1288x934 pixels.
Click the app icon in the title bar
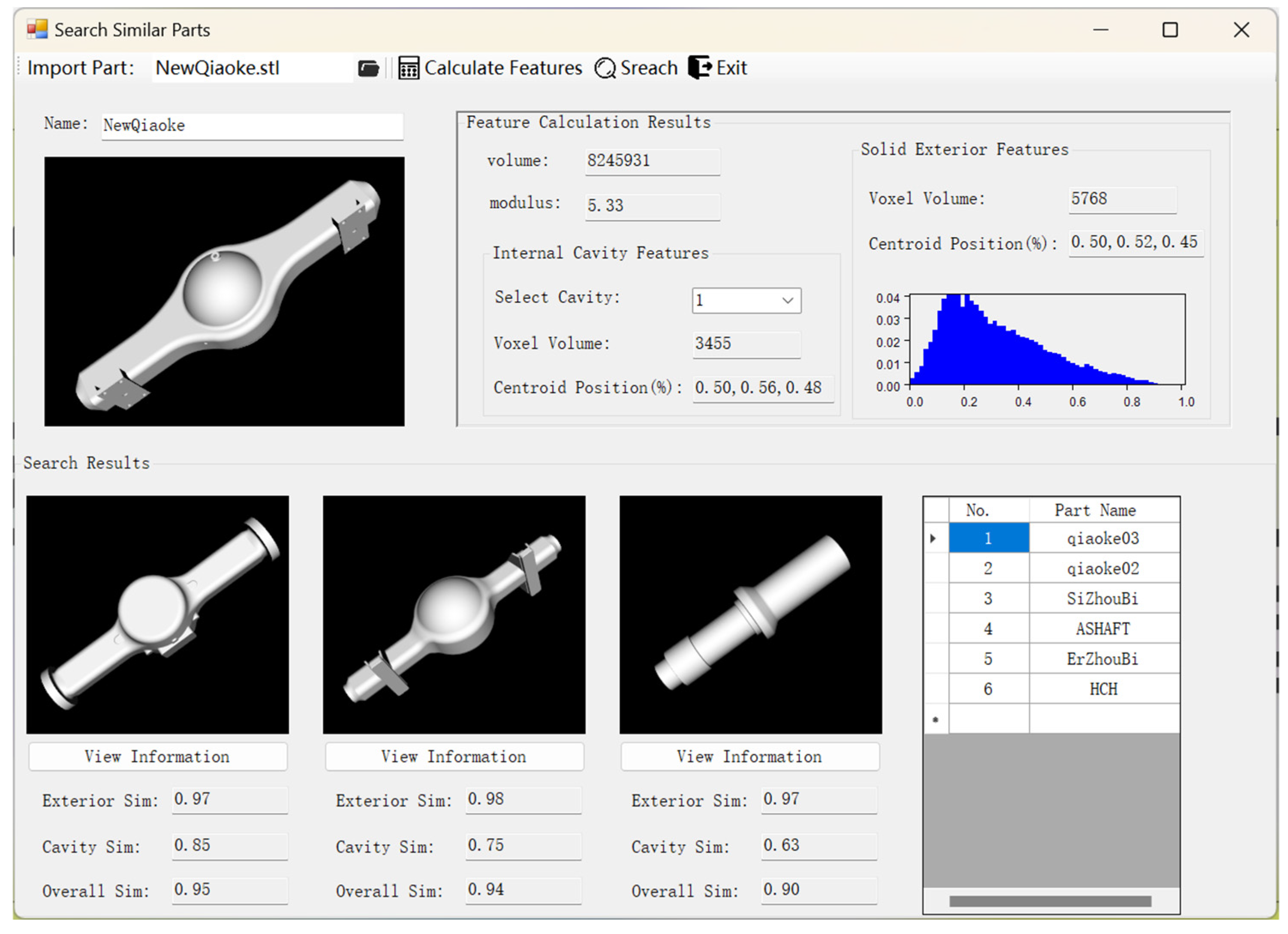tap(37, 30)
